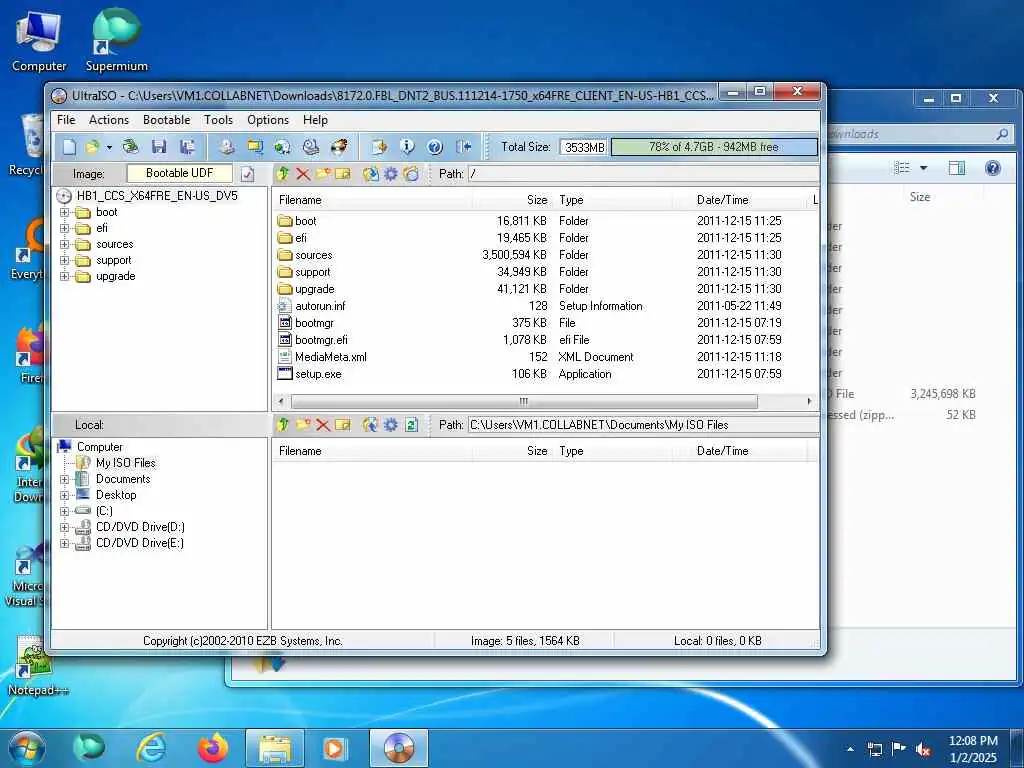
Task: Open the Tools menu
Action: [218, 120]
